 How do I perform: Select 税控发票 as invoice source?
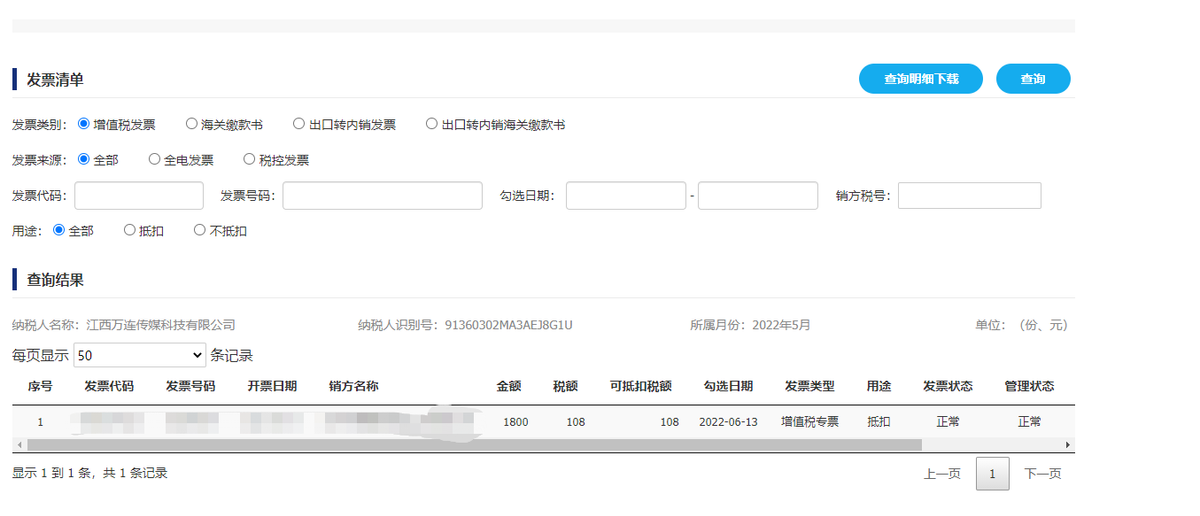coord(250,159)
